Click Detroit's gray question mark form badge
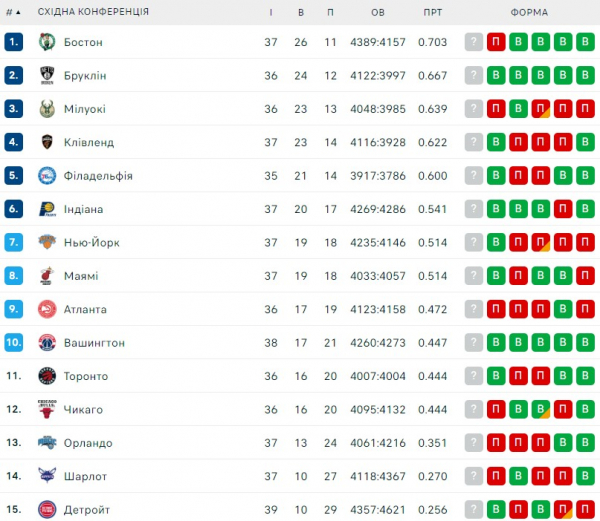The image size is (600, 521). pyautogui.click(x=474, y=510)
